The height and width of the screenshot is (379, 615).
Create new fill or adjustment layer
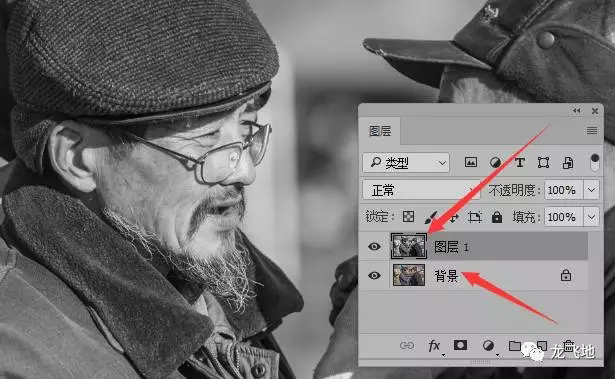[x=488, y=345]
